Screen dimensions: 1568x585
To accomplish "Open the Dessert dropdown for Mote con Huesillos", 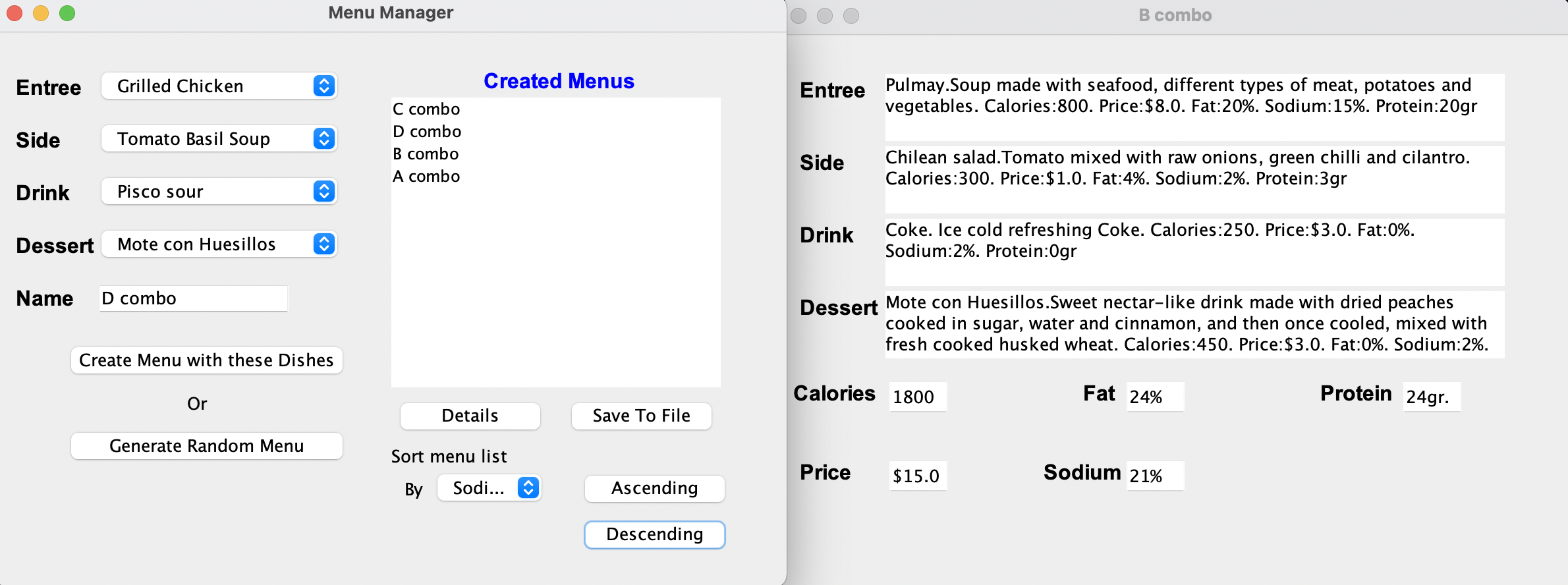I will pyautogui.click(x=219, y=244).
